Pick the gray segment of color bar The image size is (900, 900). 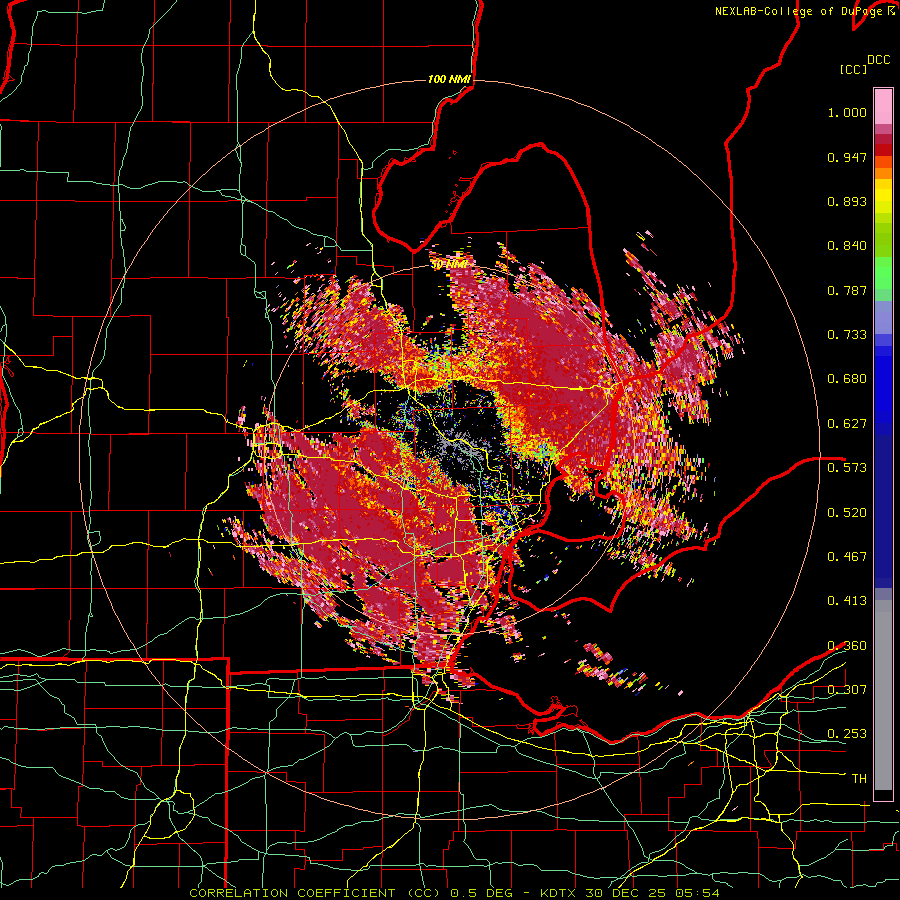(883, 695)
